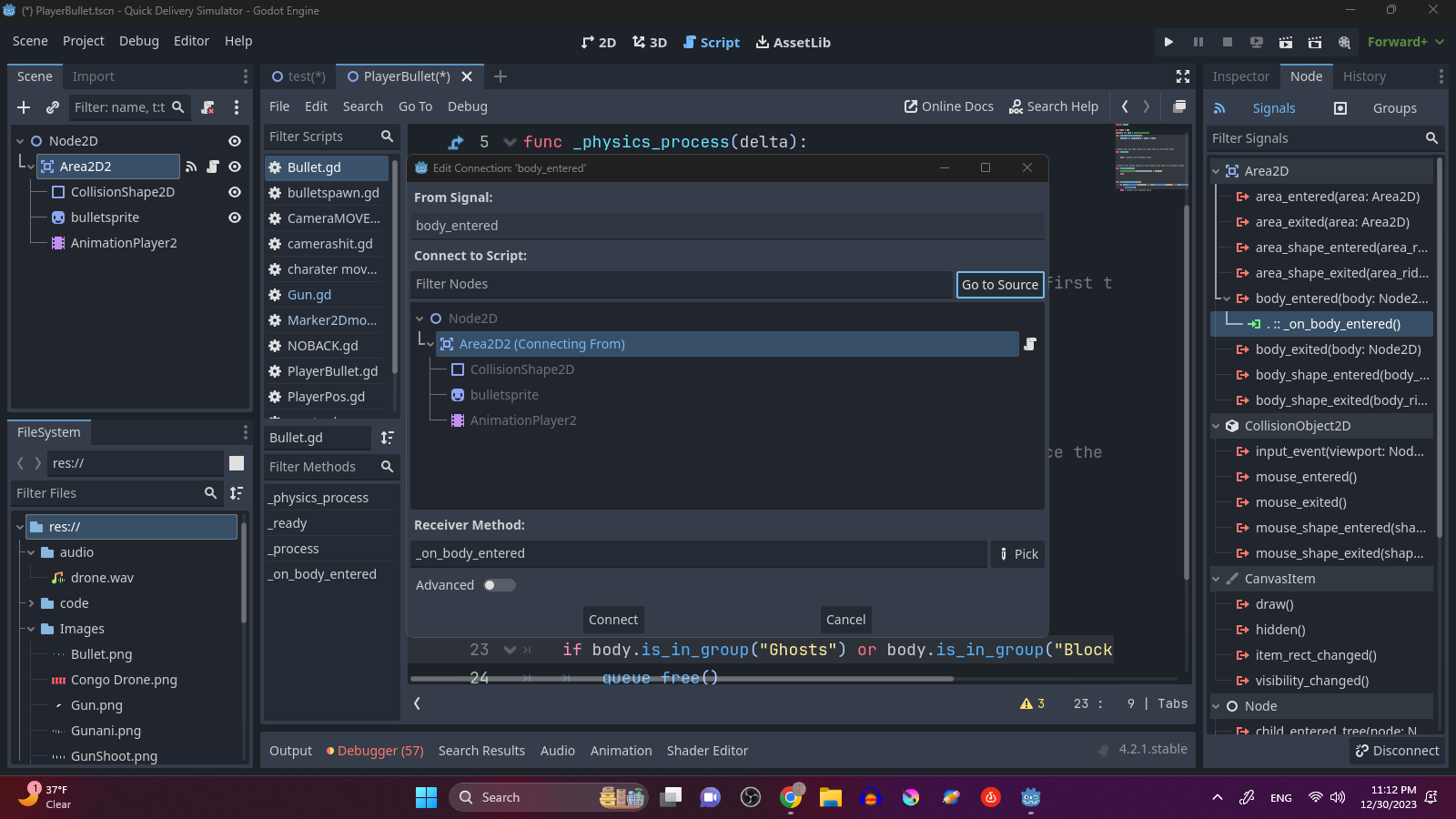Switch to the Import tab
The height and width of the screenshot is (819, 1456).
coord(93,76)
